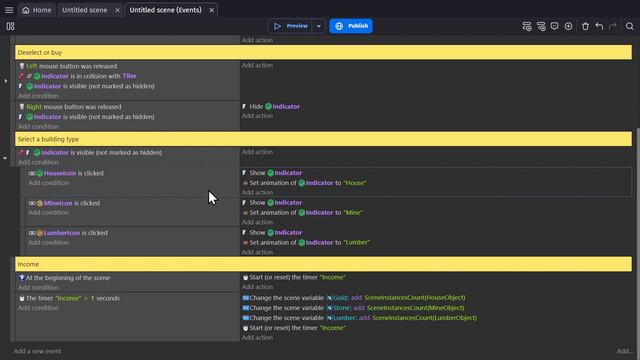Open the Preview options dropdown arrow
Screen dimensions: 640x360
point(319,26)
